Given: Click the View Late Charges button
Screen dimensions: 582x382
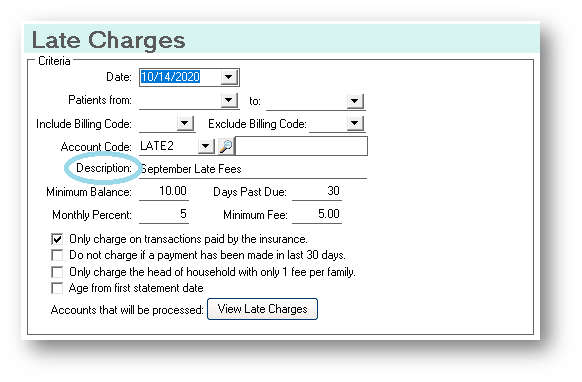Looking at the screenshot, I should [x=262, y=309].
